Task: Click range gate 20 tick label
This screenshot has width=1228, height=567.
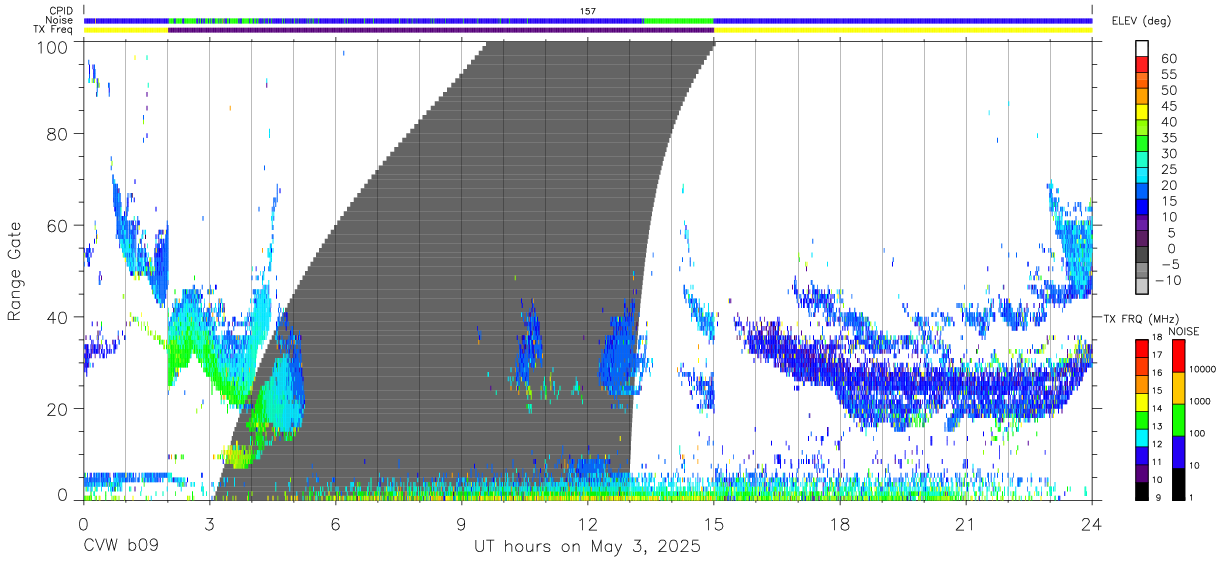Action: (59, 408)
